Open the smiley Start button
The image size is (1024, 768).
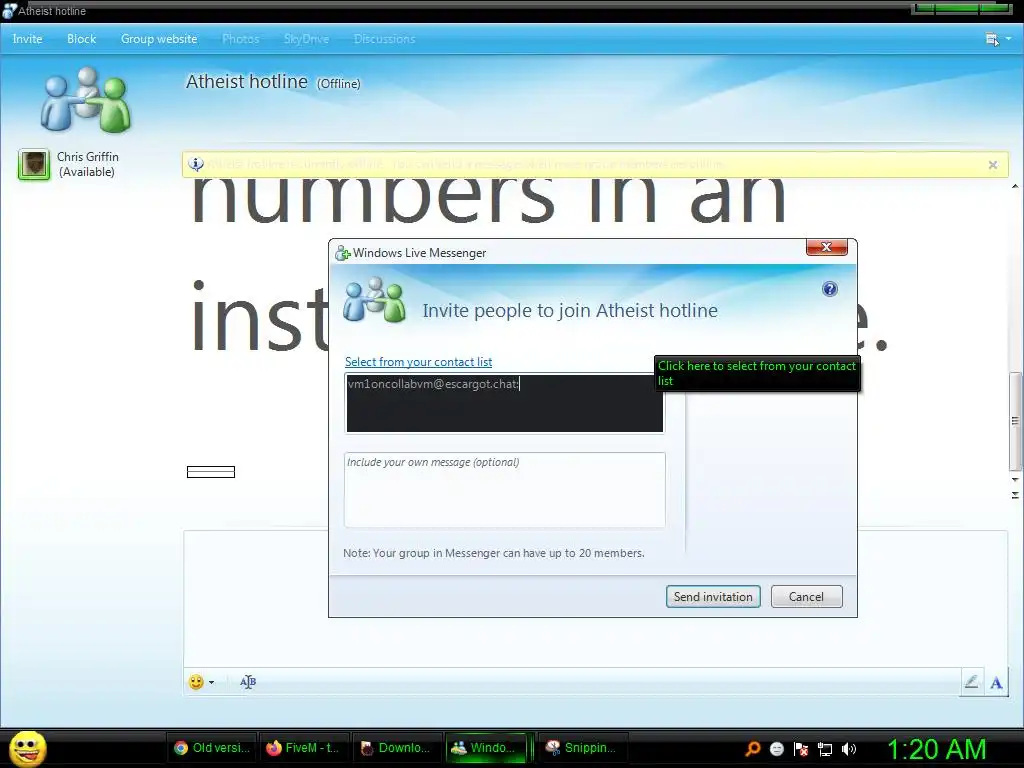(27, 749)
